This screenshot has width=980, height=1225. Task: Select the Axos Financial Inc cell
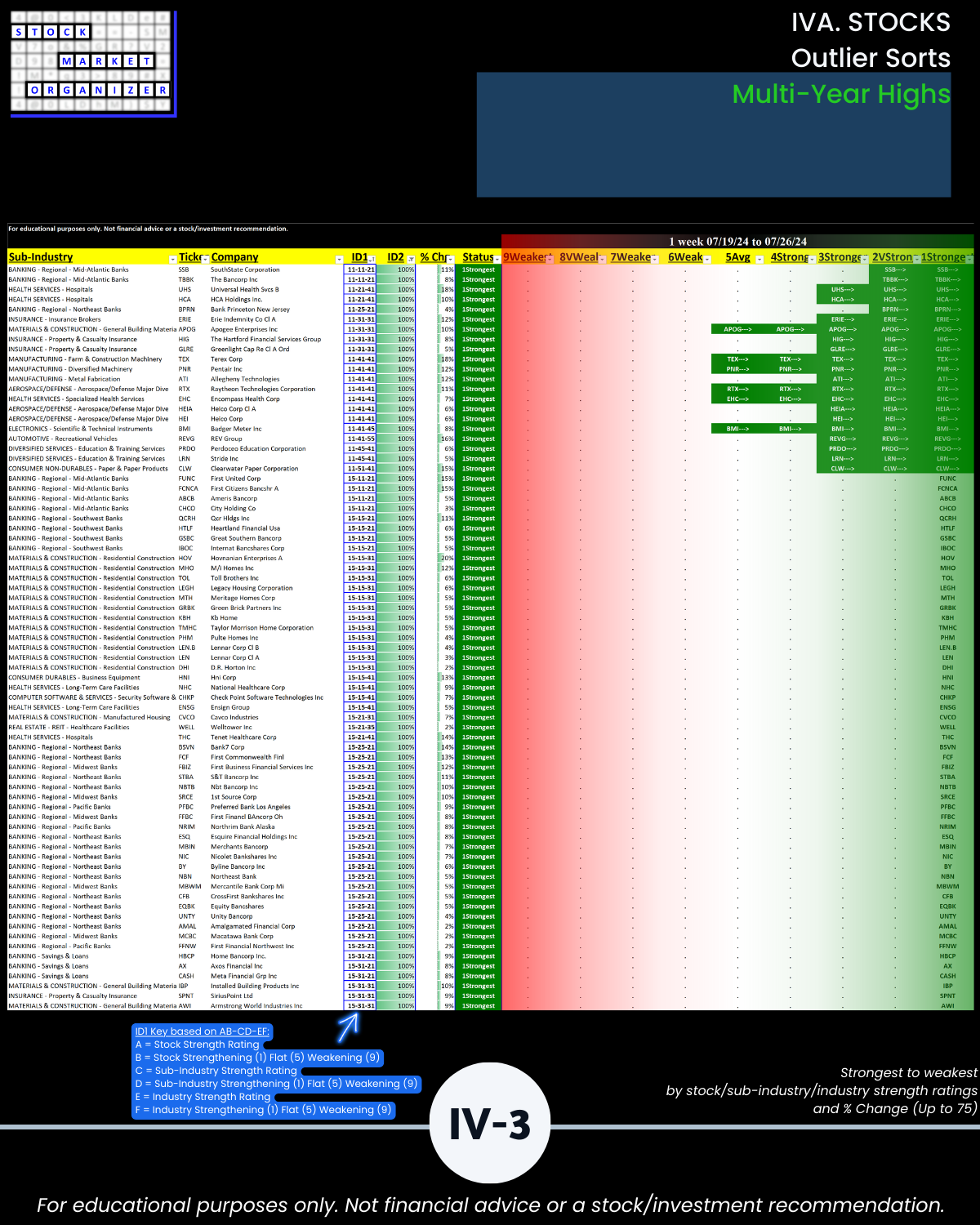[x=276, y=966]
